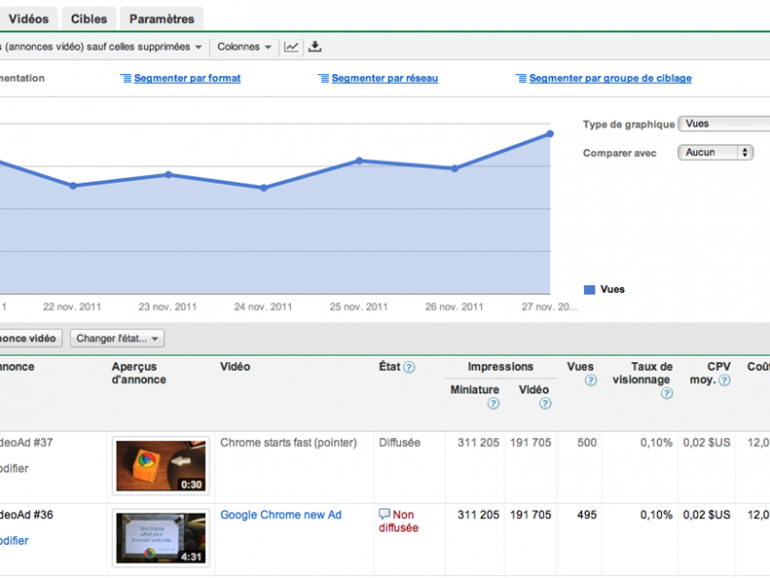
Task: Open the Paramètres tab
Action: [x=162, y=19]
